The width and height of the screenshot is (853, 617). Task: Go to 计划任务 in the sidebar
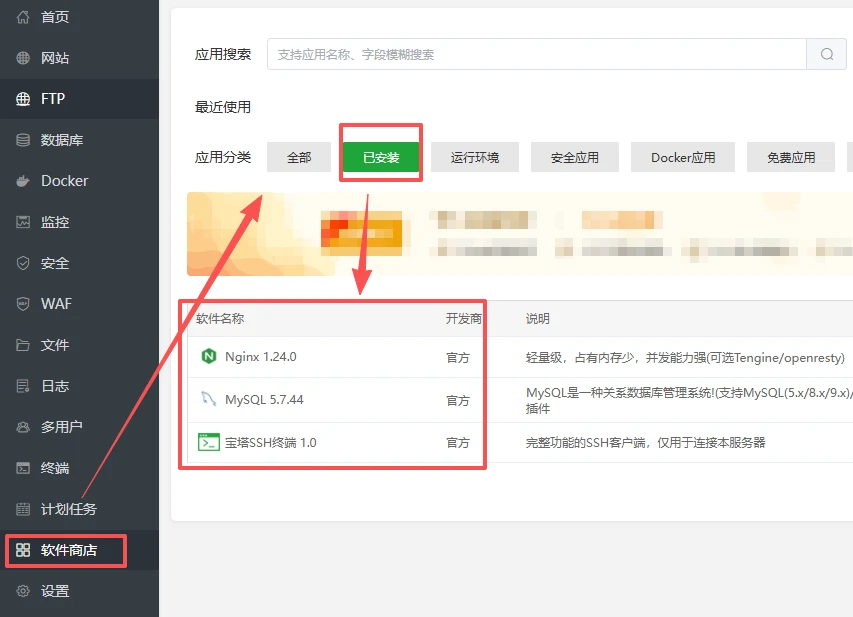point(68,509)
